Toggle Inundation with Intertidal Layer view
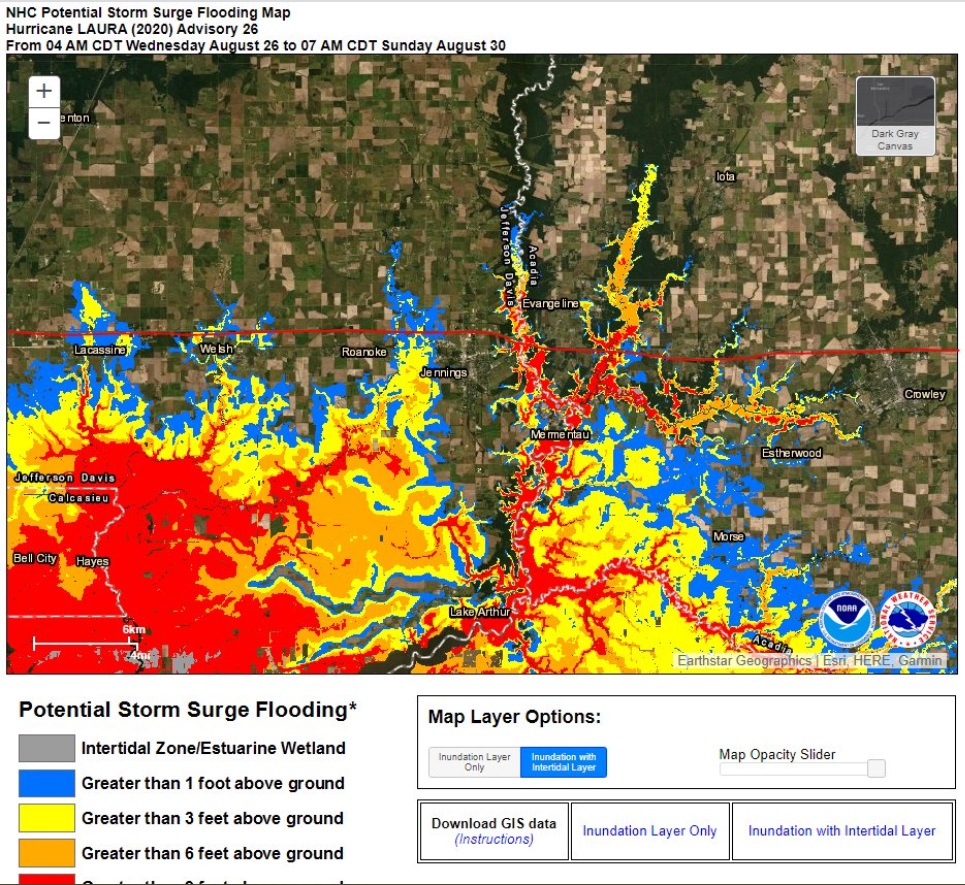 click(563, 763)
